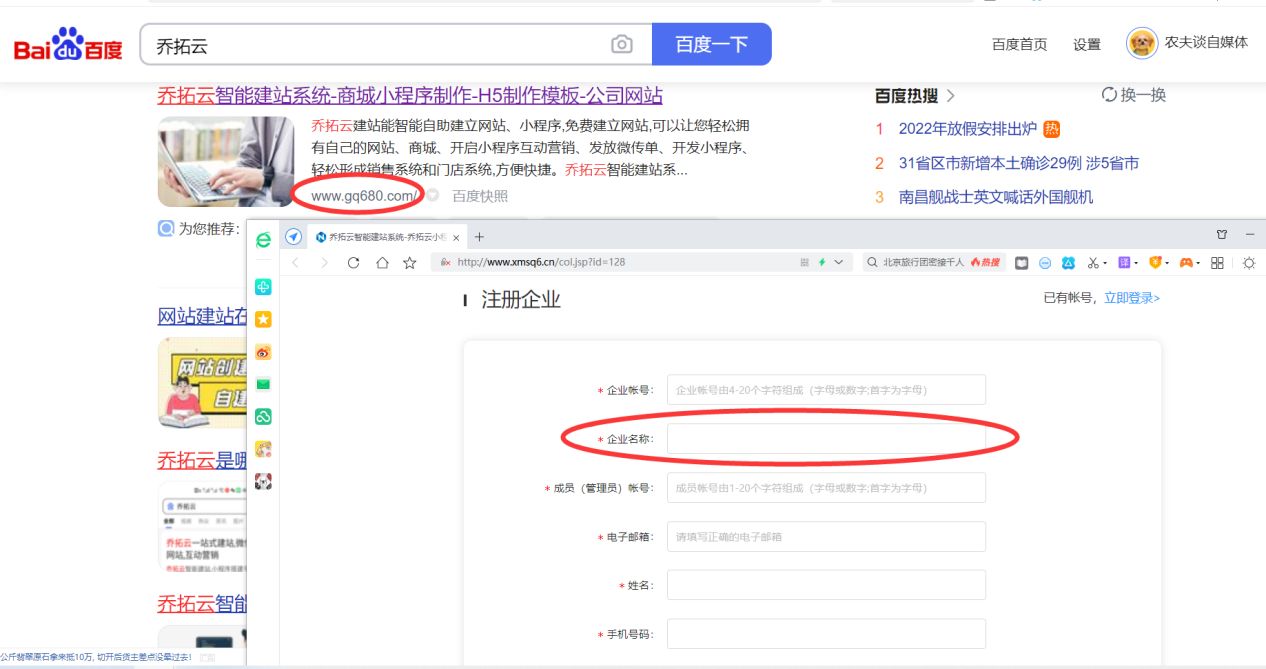Viewport: 1266px width, 669px height.
Task: Expand the translate tool dropdown
Action: pos(1136,262)
